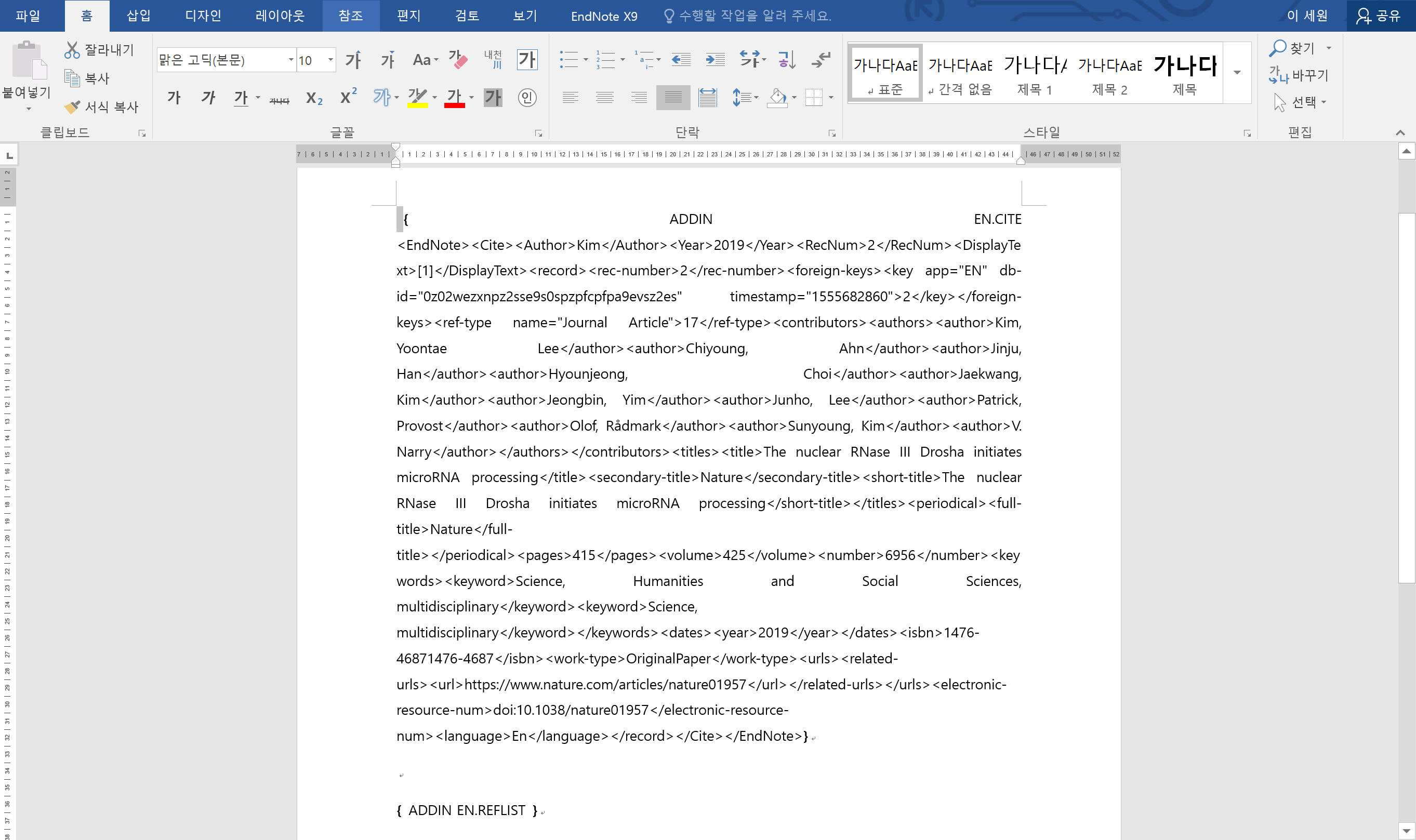
Task: Click Format Painter (서식 복사) brush
Action: click(x=72, y=106)
